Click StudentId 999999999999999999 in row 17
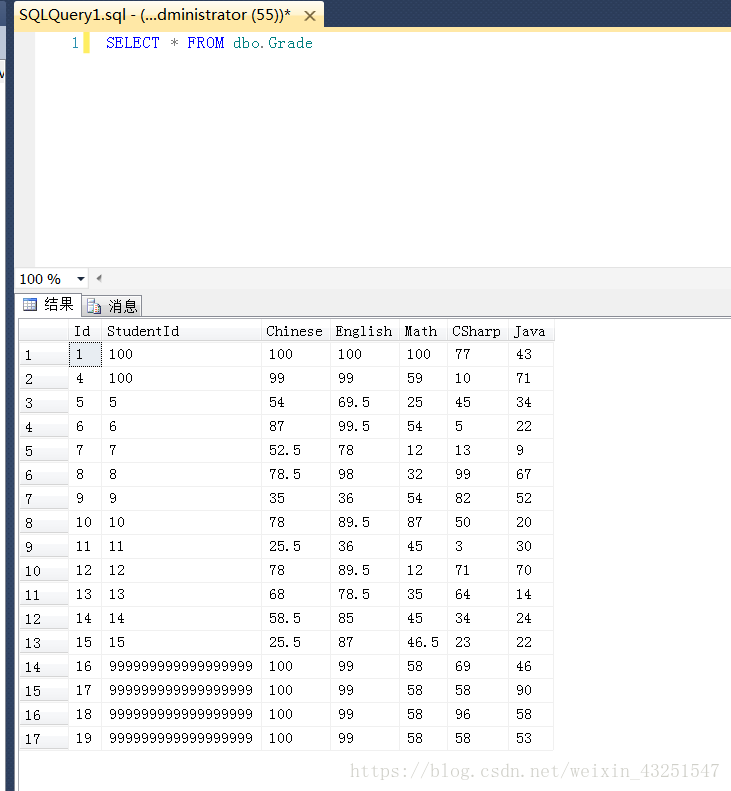 182,739
